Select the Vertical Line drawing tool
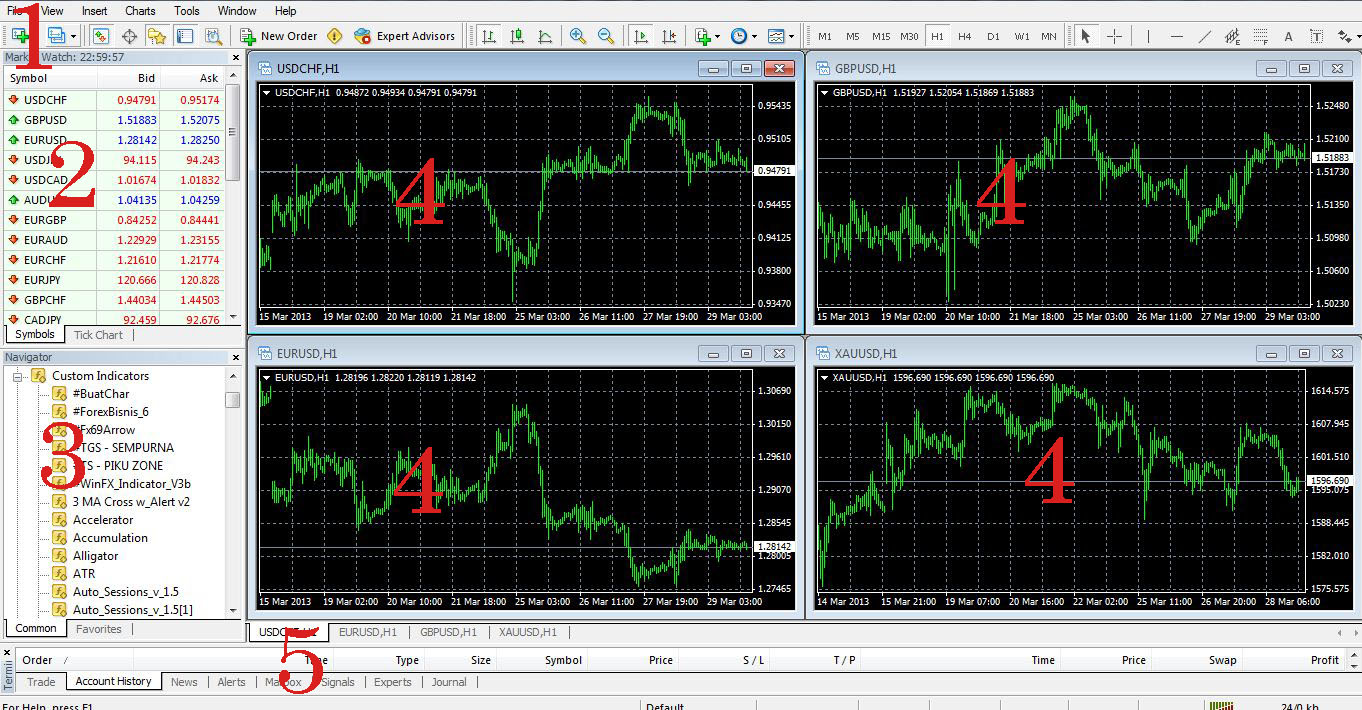This screenshot has width=1362, height=710. click(x=1148, y=36)
